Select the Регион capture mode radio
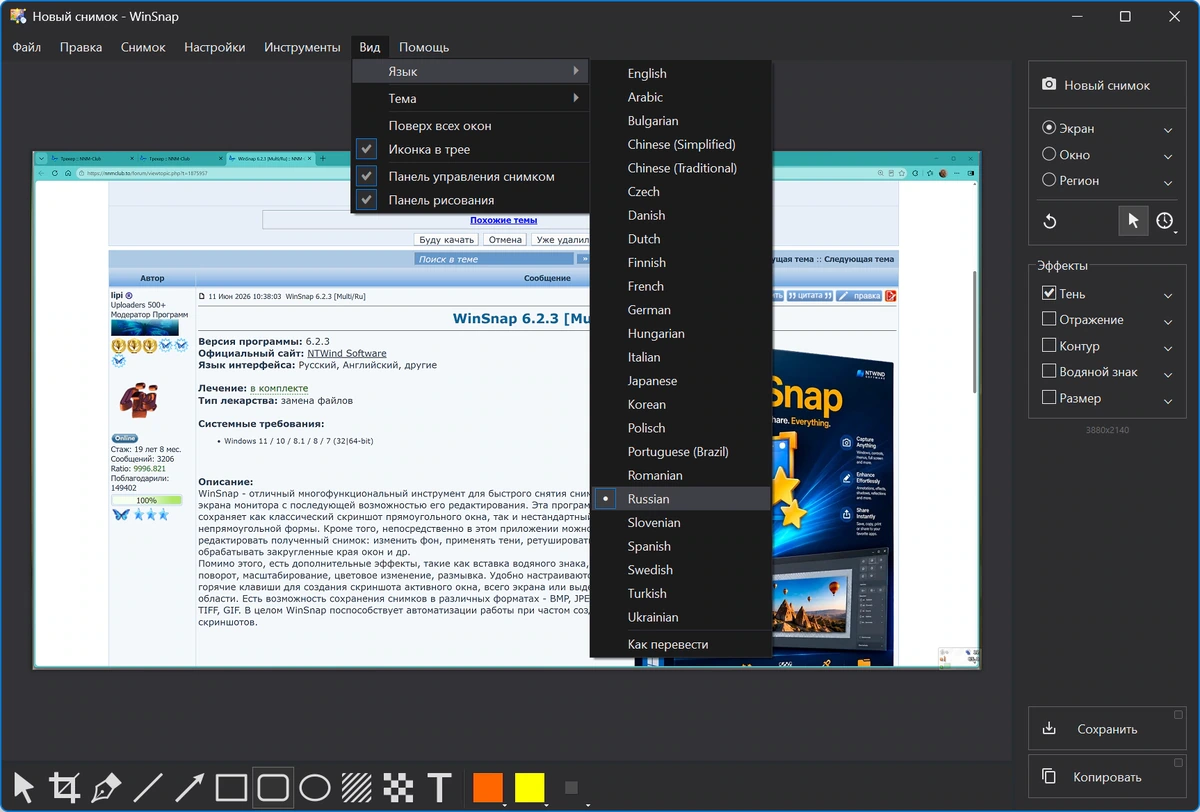Viewport: 1200px width, 812px height. [x=1049, y=180]
